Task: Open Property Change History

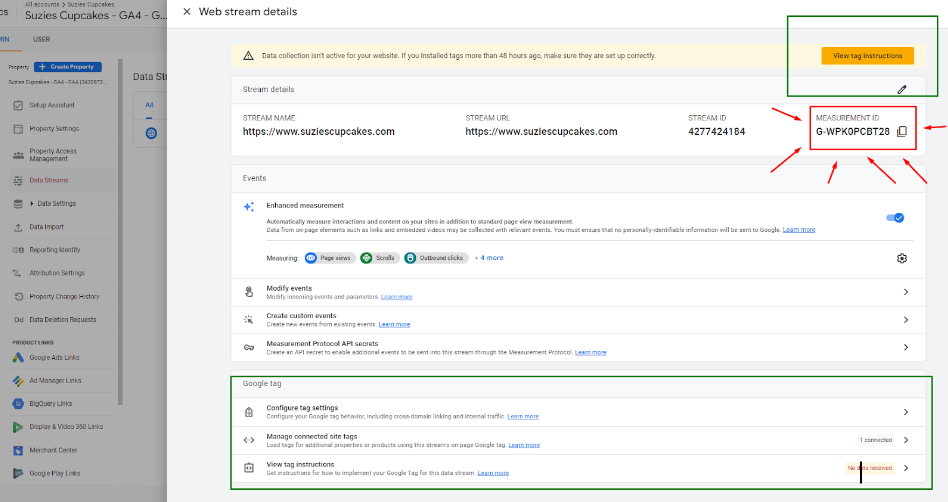Action: (65, 296)
